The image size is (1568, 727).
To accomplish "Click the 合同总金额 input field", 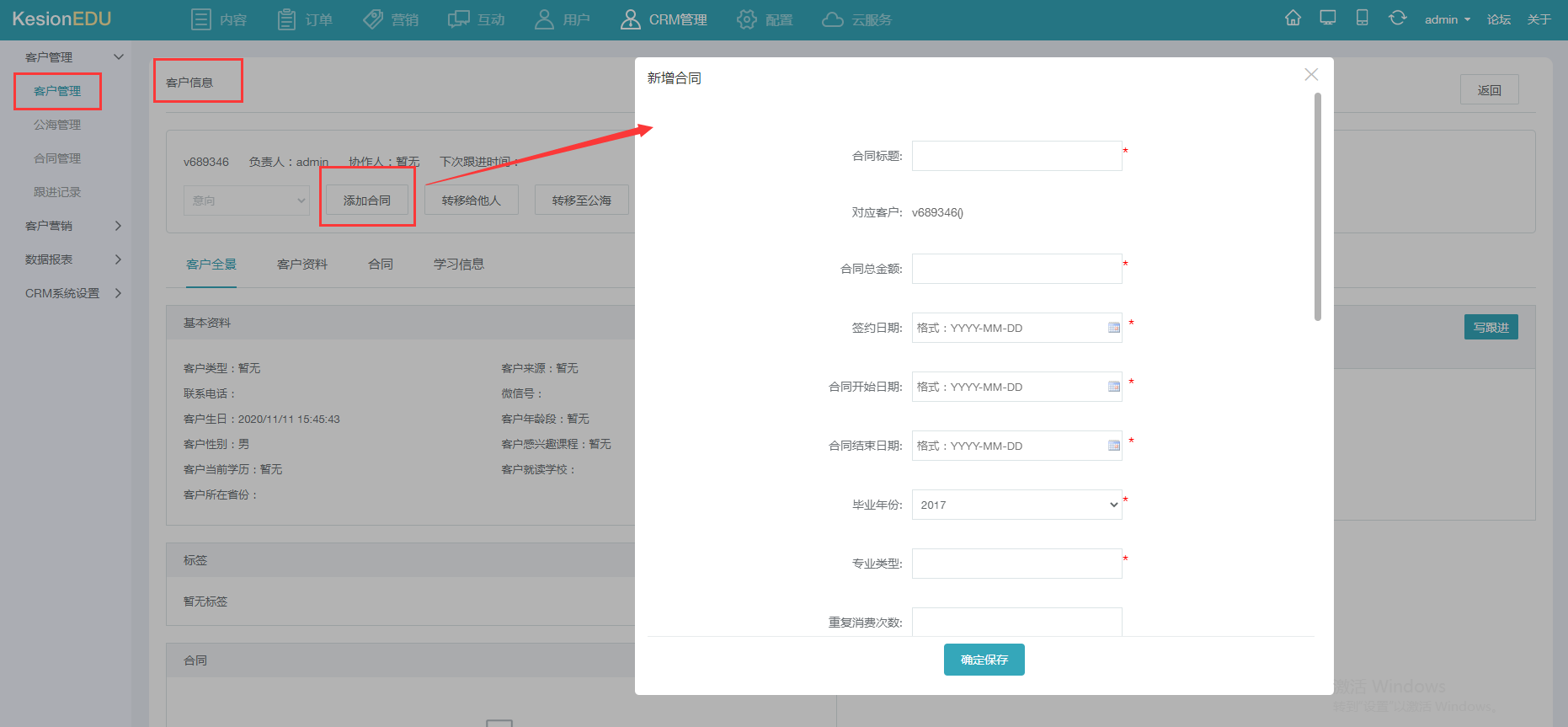I will [x=1017, y=269].
